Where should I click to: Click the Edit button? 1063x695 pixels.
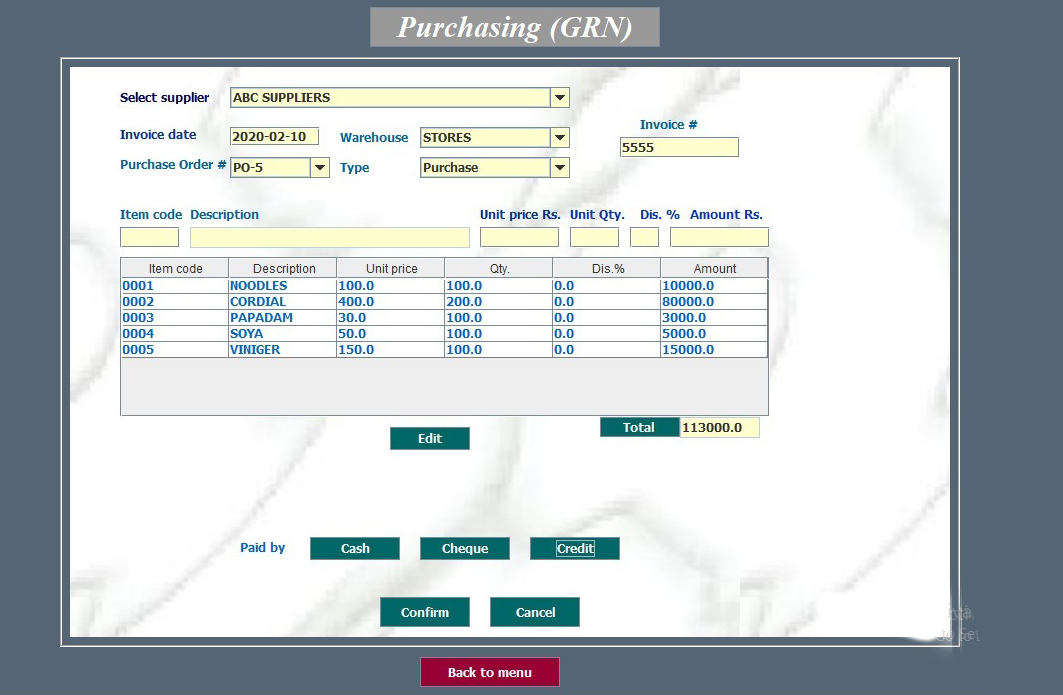[x=430, y=439]
